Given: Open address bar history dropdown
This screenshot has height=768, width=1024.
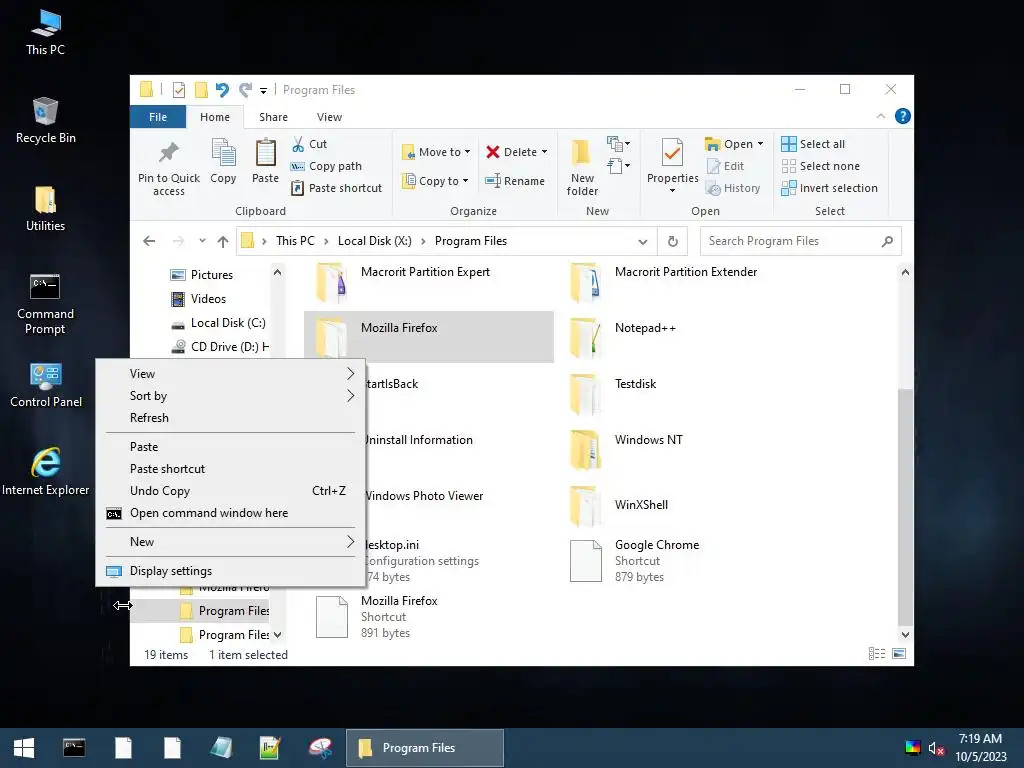Looking at the screenshot, I should click(x=643, y=242).
